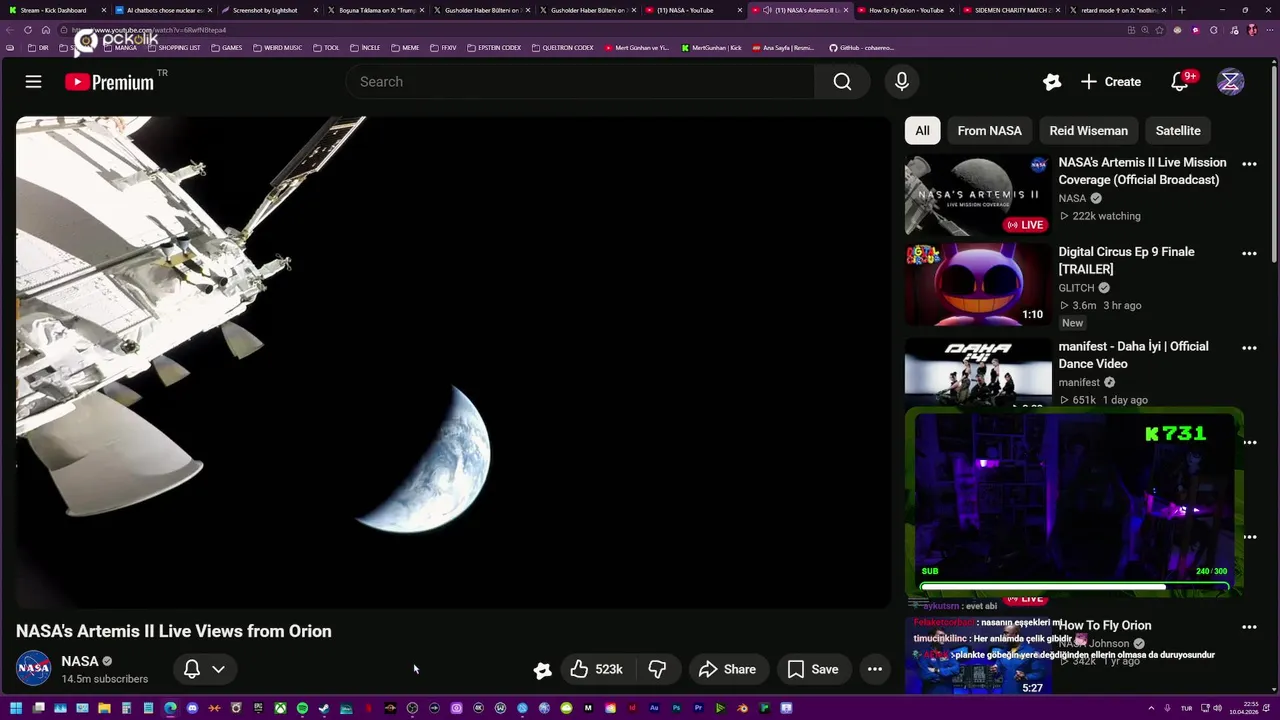
Task: Share the Artemis II Orion video
Action: pyautogui.click(x=727, y=669)
